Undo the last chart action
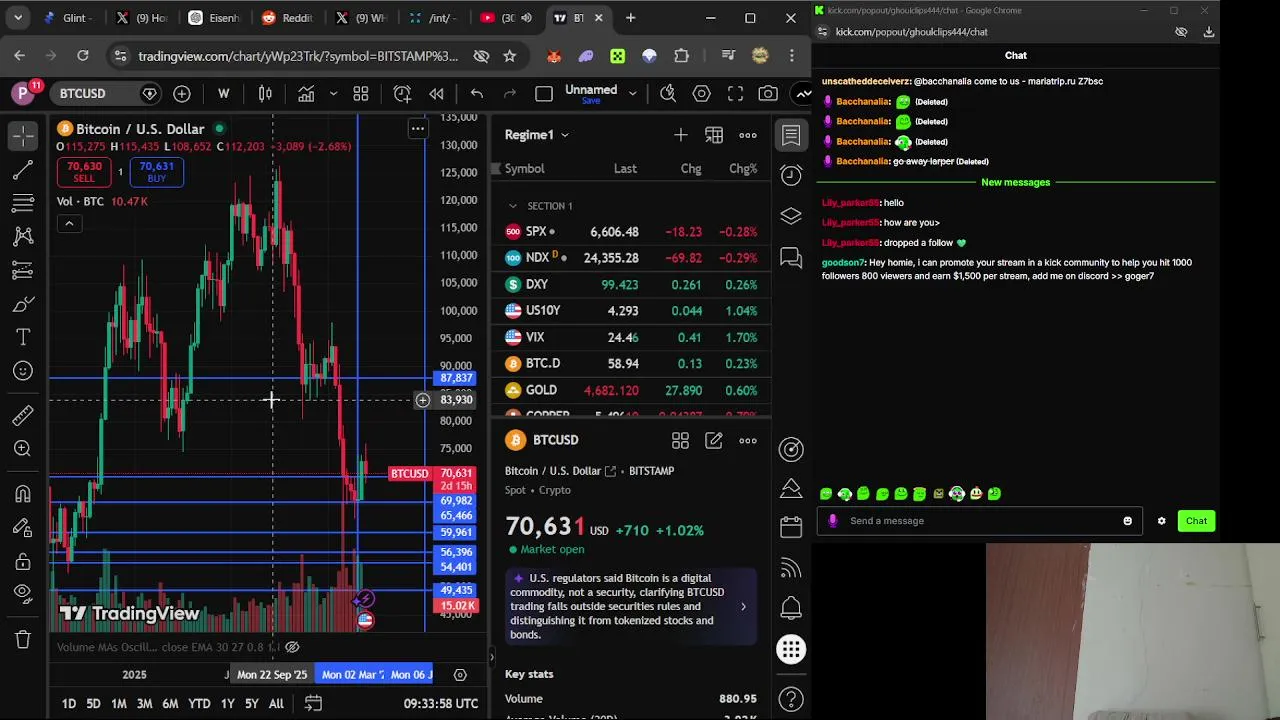The image size is (1280, 720). pos(477,93)
